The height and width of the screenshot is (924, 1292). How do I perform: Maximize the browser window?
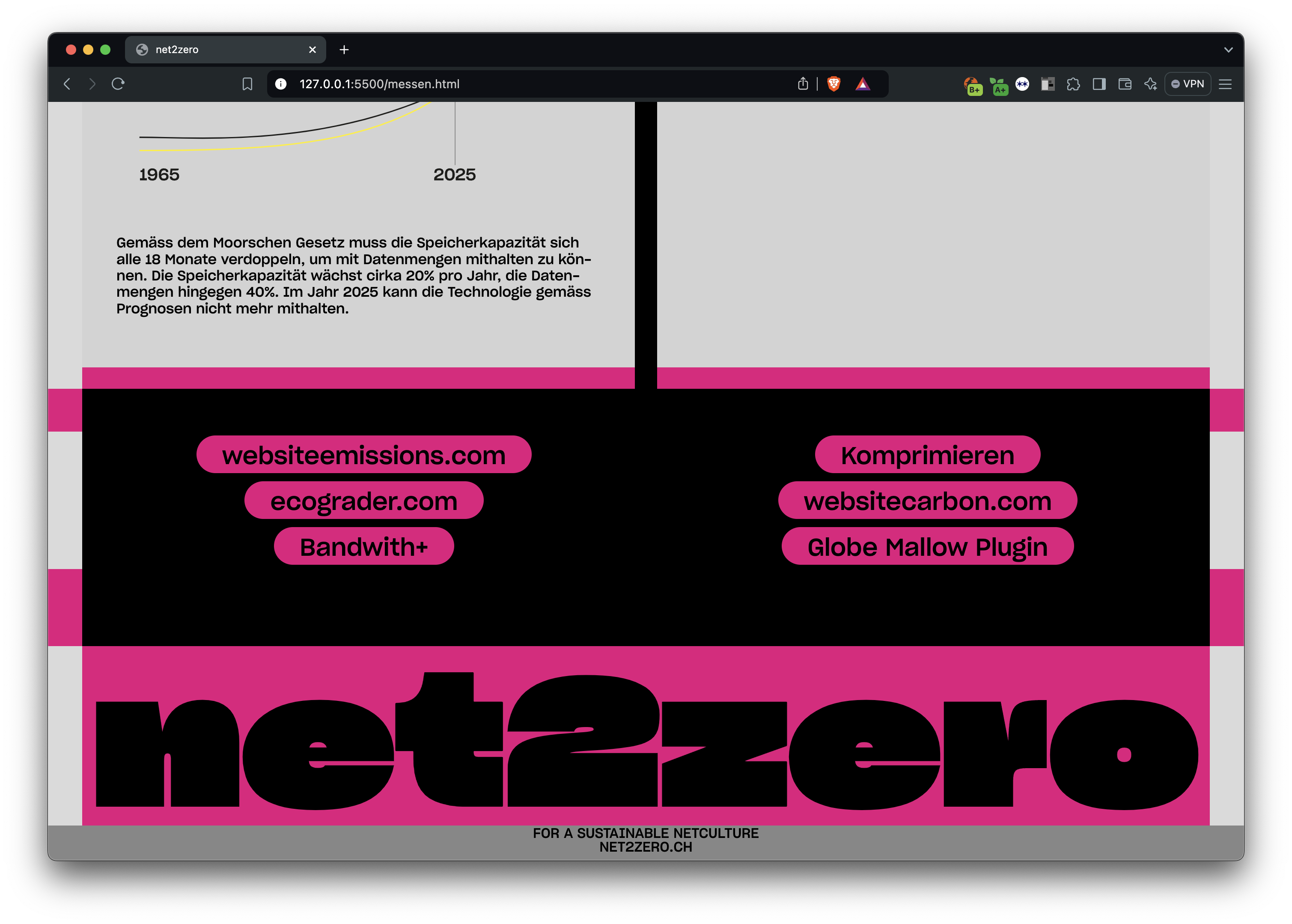click(105, 50)
